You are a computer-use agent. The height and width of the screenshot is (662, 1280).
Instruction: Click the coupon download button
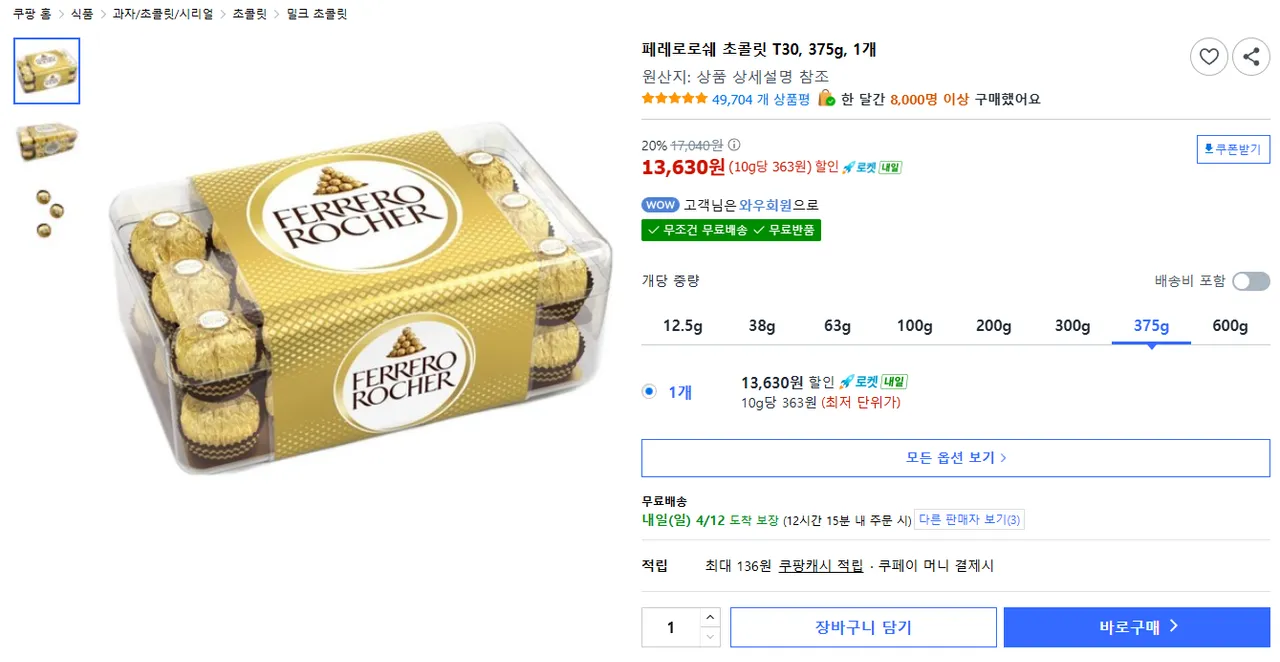click(x=1233, y=150)
